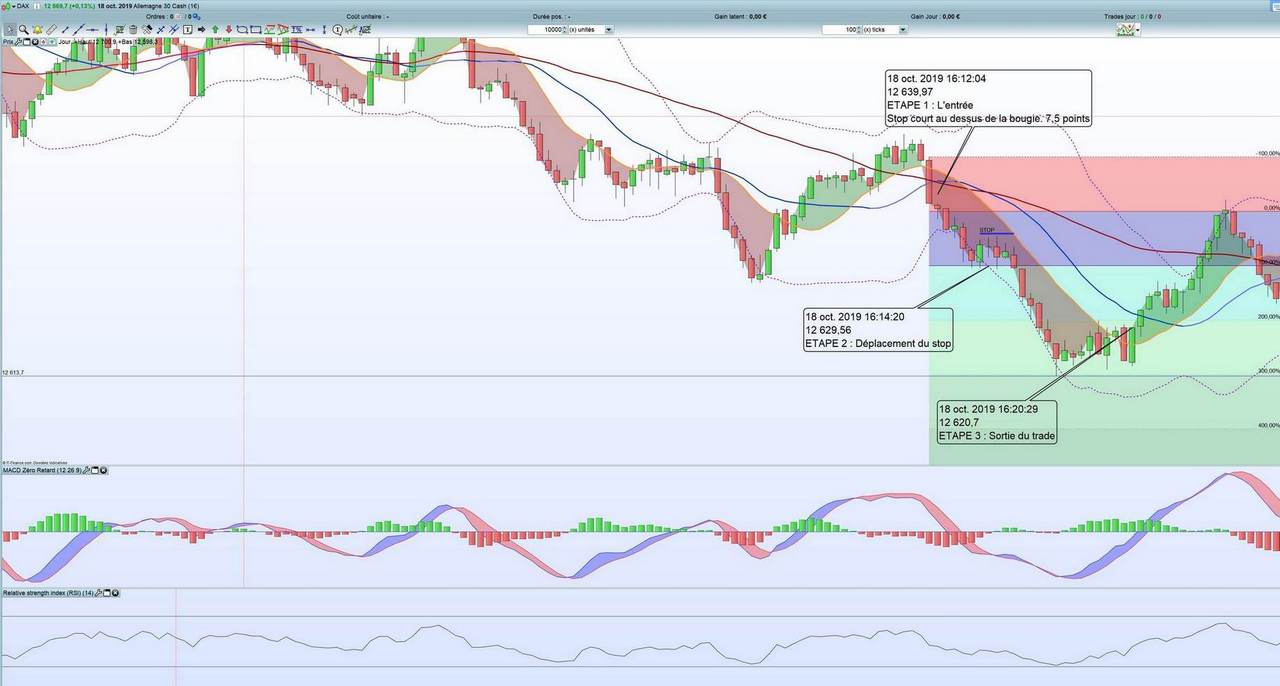The width and height of the screenshot is (1280, 686).
Task: Click the blue STOP line marker
Action: click(995, 231)
